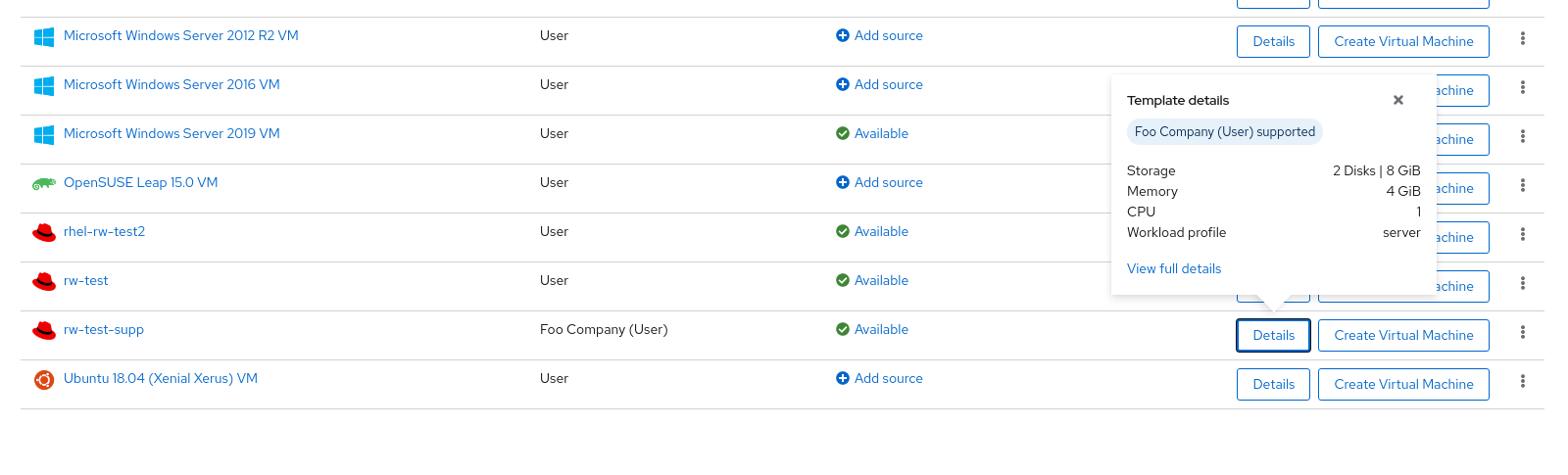Open Microsoft Windows Server 2016 VM template
This screenshot has height=475, width=1568.
tap(171, 84)
